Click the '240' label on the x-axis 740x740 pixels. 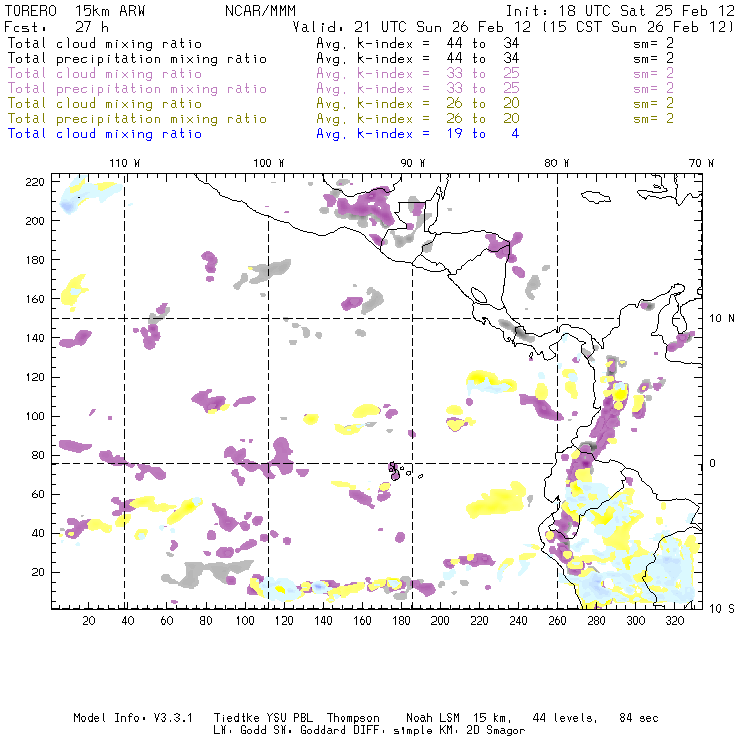coord(518,621)
